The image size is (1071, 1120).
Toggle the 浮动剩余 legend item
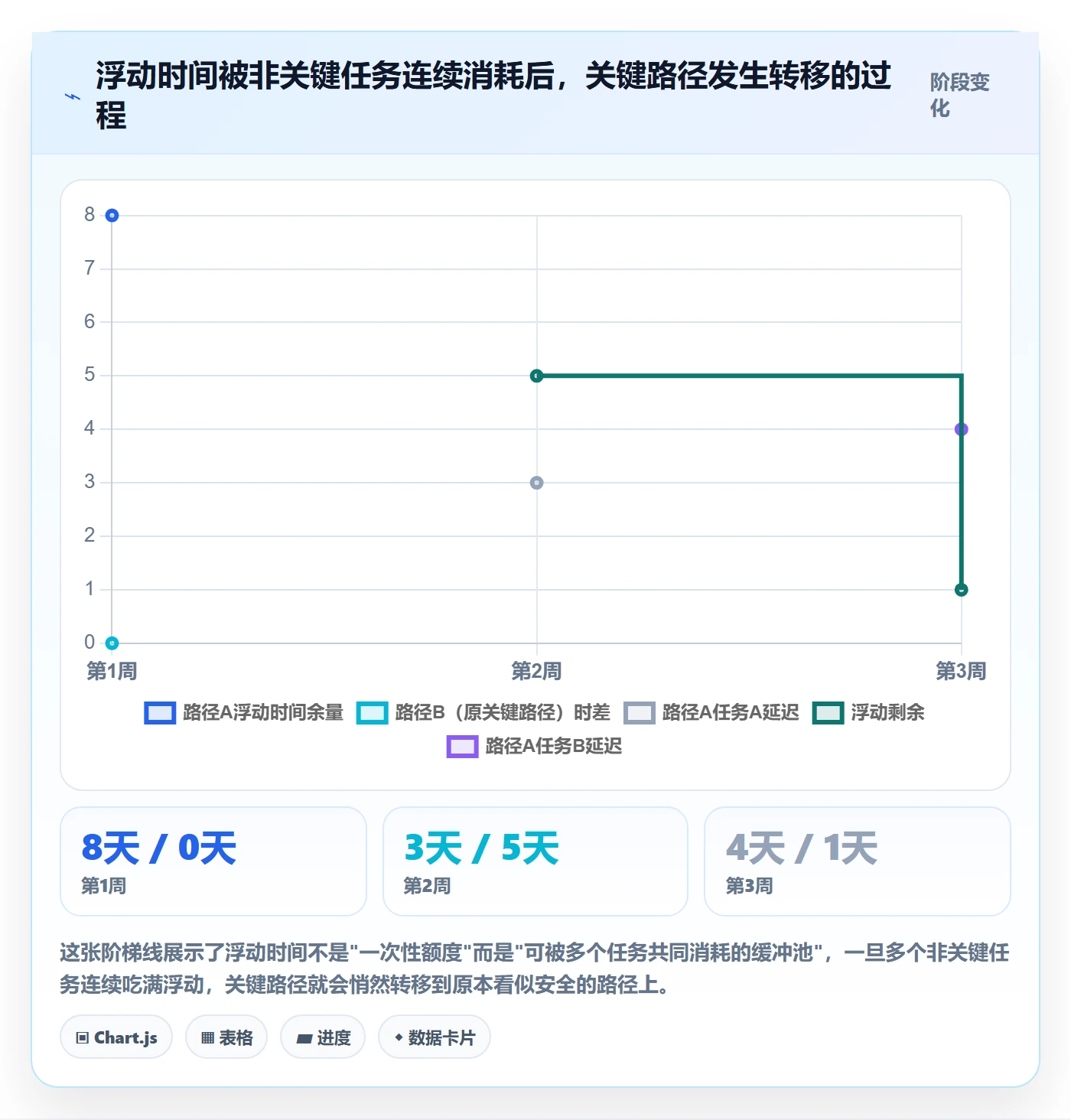[868, 712]
